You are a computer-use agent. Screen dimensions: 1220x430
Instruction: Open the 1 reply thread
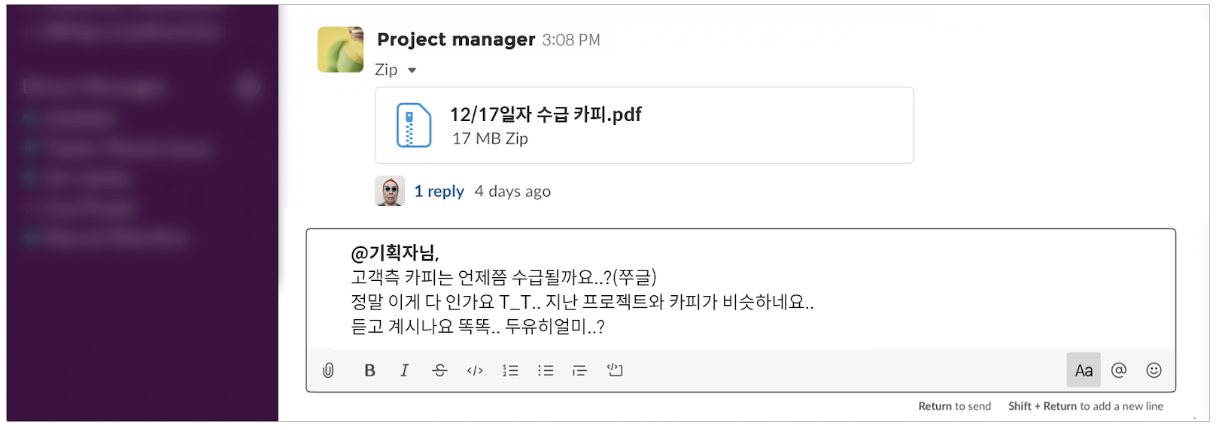coord(439,191)
